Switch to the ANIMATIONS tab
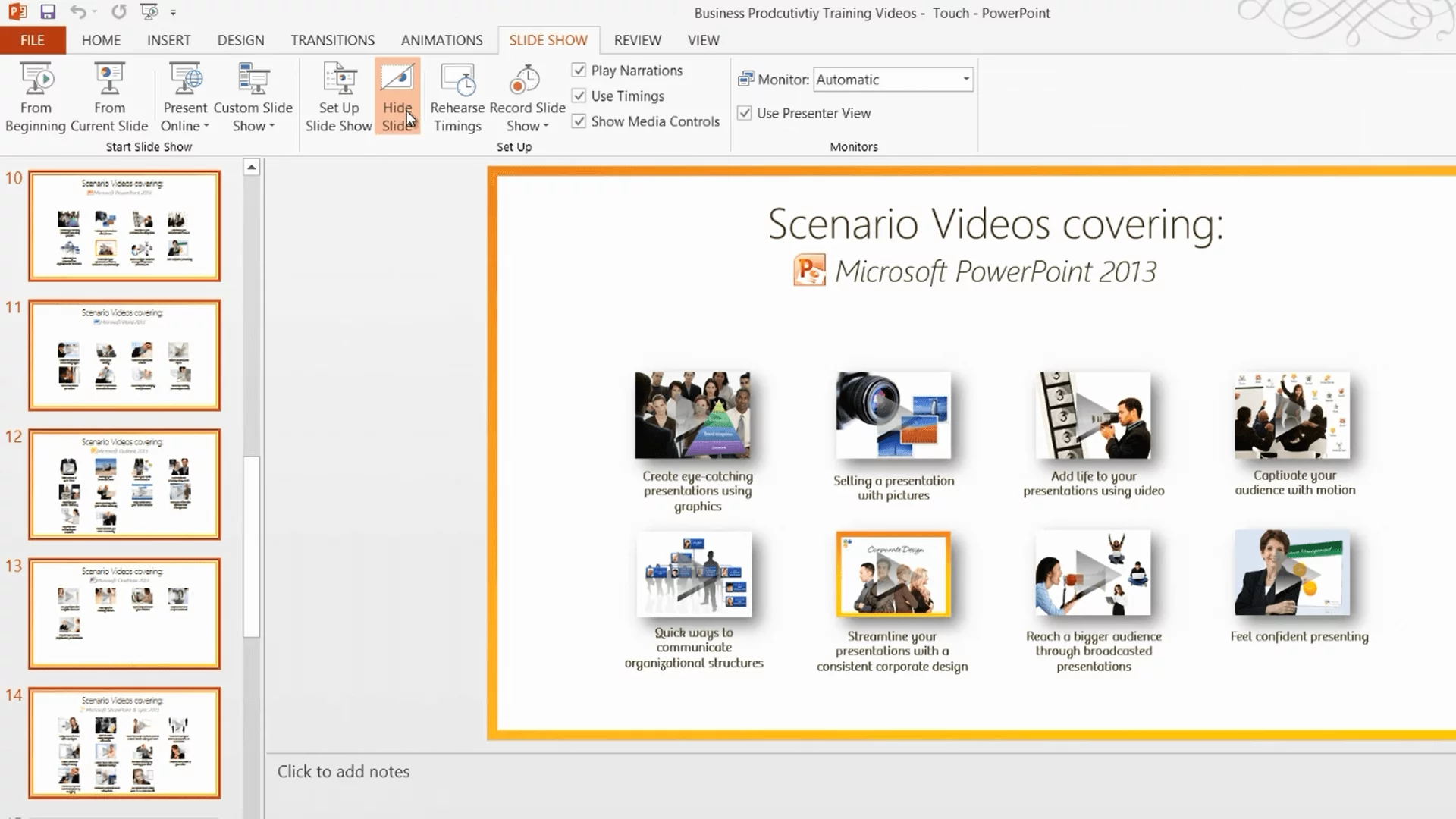The width and height of the screenshot is (1456, 819). pyautogui.click(x=441, y=40)
